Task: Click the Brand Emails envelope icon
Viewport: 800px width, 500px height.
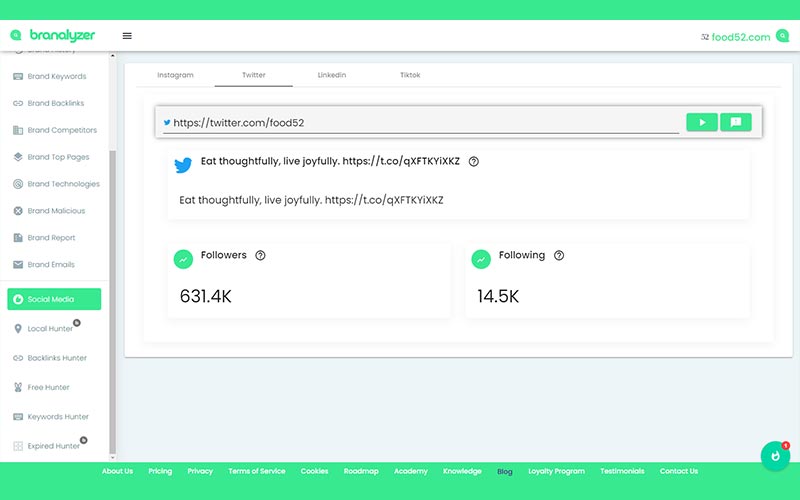Action: pos(18,264)
